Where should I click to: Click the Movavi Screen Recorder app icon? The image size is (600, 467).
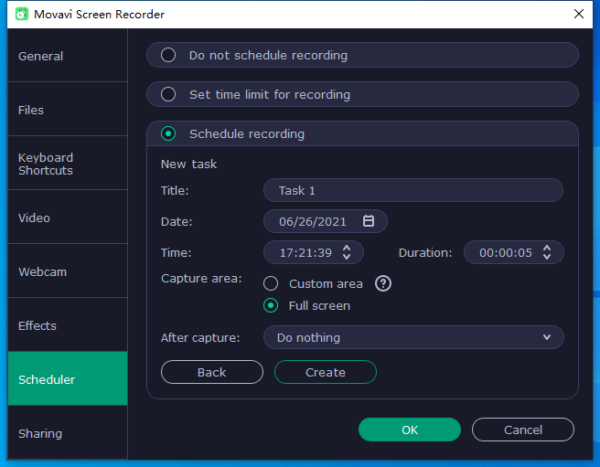tap(22, 14)
